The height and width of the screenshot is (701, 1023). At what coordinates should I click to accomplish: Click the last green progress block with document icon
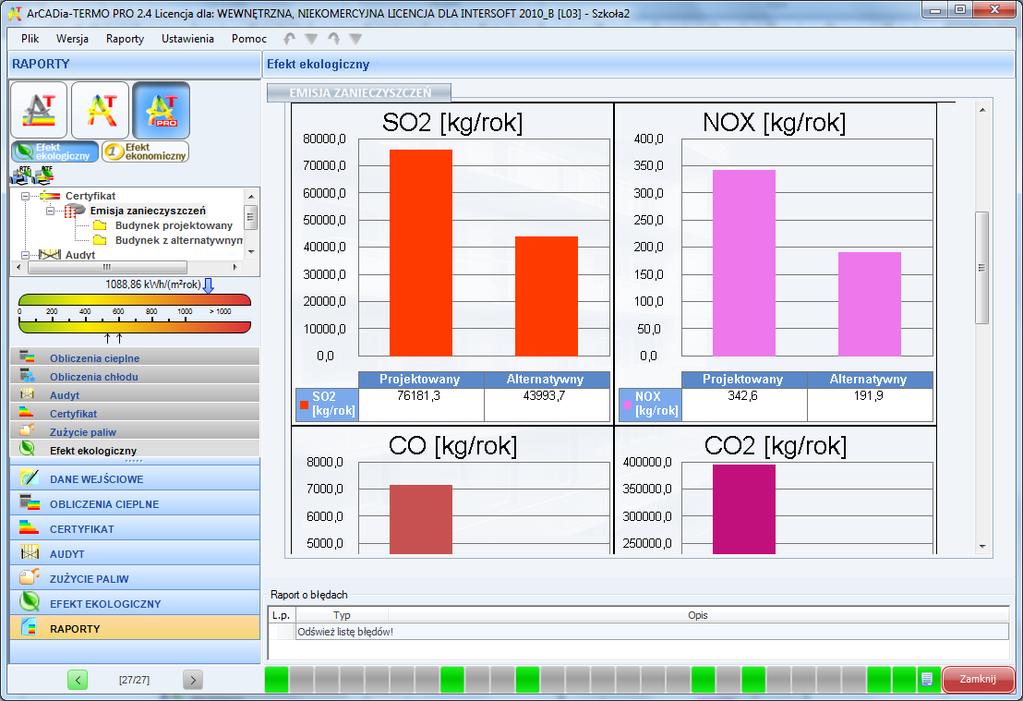pos(927,679)
